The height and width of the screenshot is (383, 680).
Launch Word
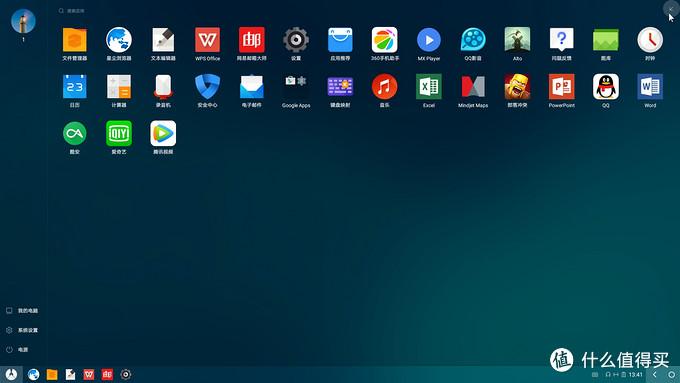pyautogui.click(x=650, y=87)
